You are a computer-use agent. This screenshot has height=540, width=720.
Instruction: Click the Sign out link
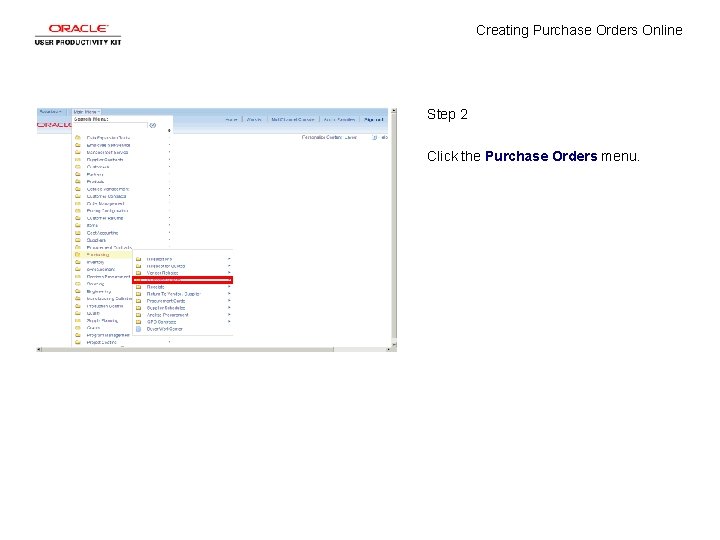(374, 119)
